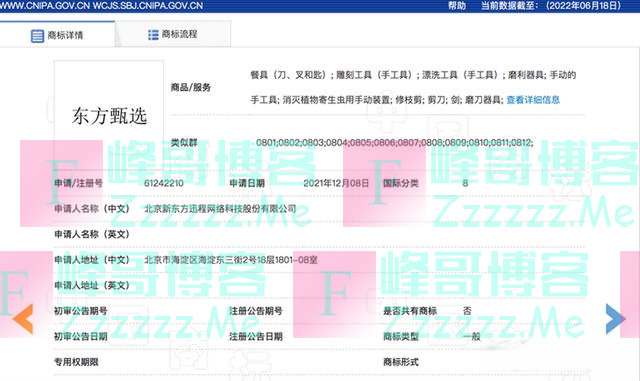
Task: Switch to the 商标流程 tab
Action: (173, 34)
